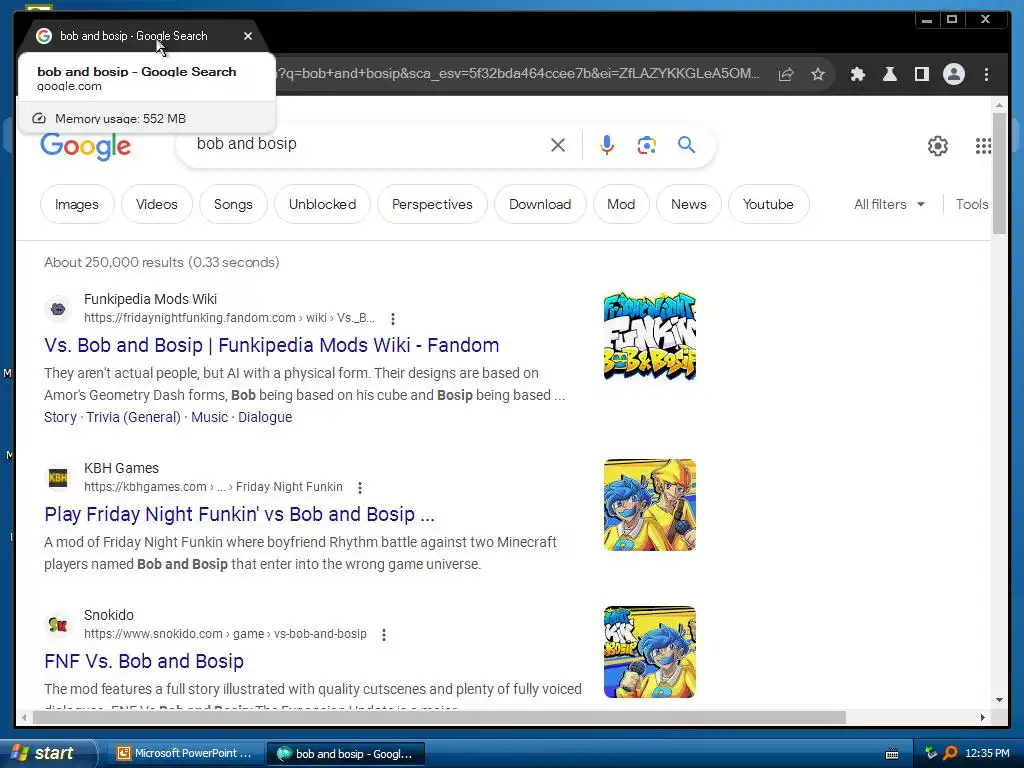This screenshot has width=1024, height=768.
Task: Click the taskbar clock 12:35 PM
Action: click(987, 753)
